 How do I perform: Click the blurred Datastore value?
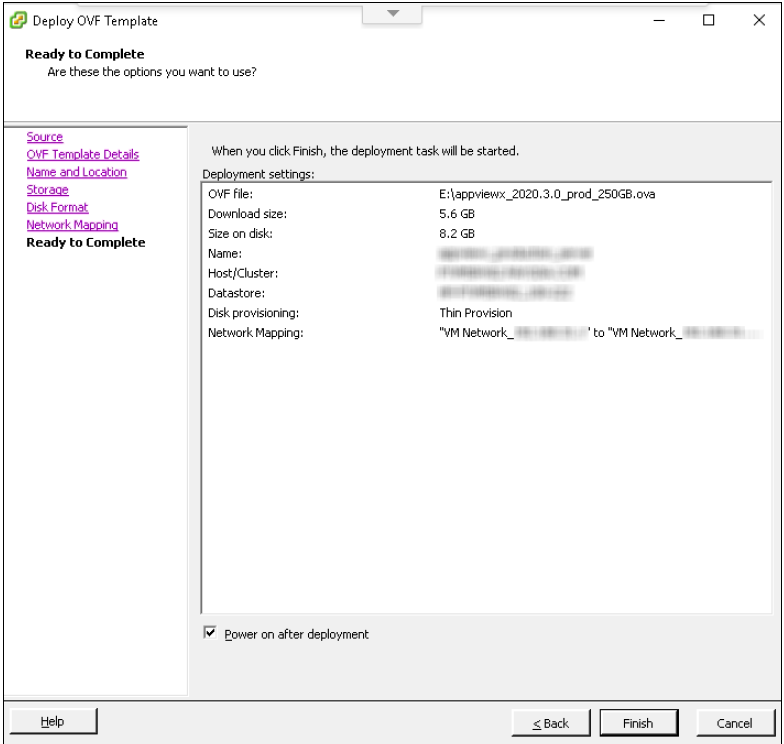(506, 292)
